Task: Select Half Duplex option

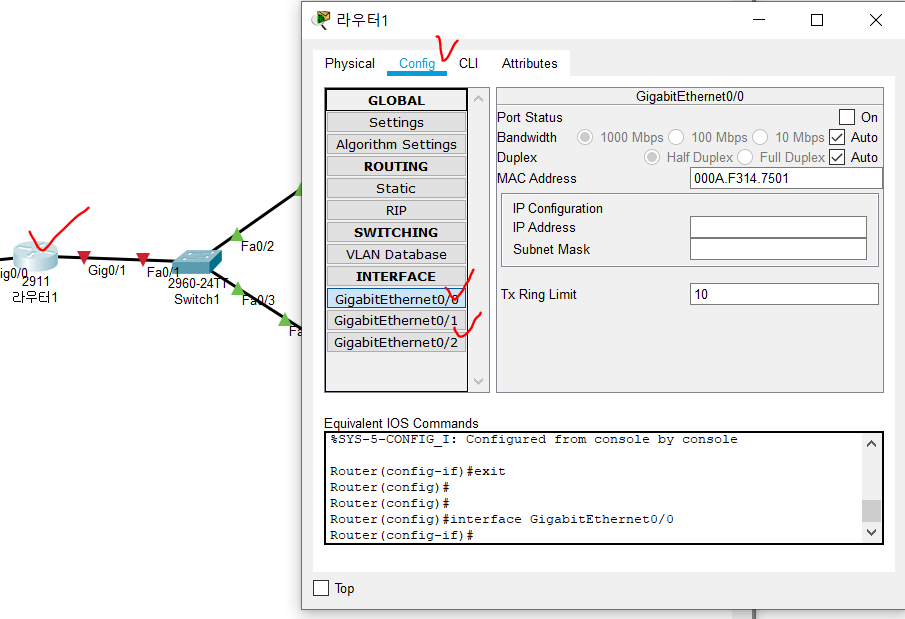Action: pos(652,157)
